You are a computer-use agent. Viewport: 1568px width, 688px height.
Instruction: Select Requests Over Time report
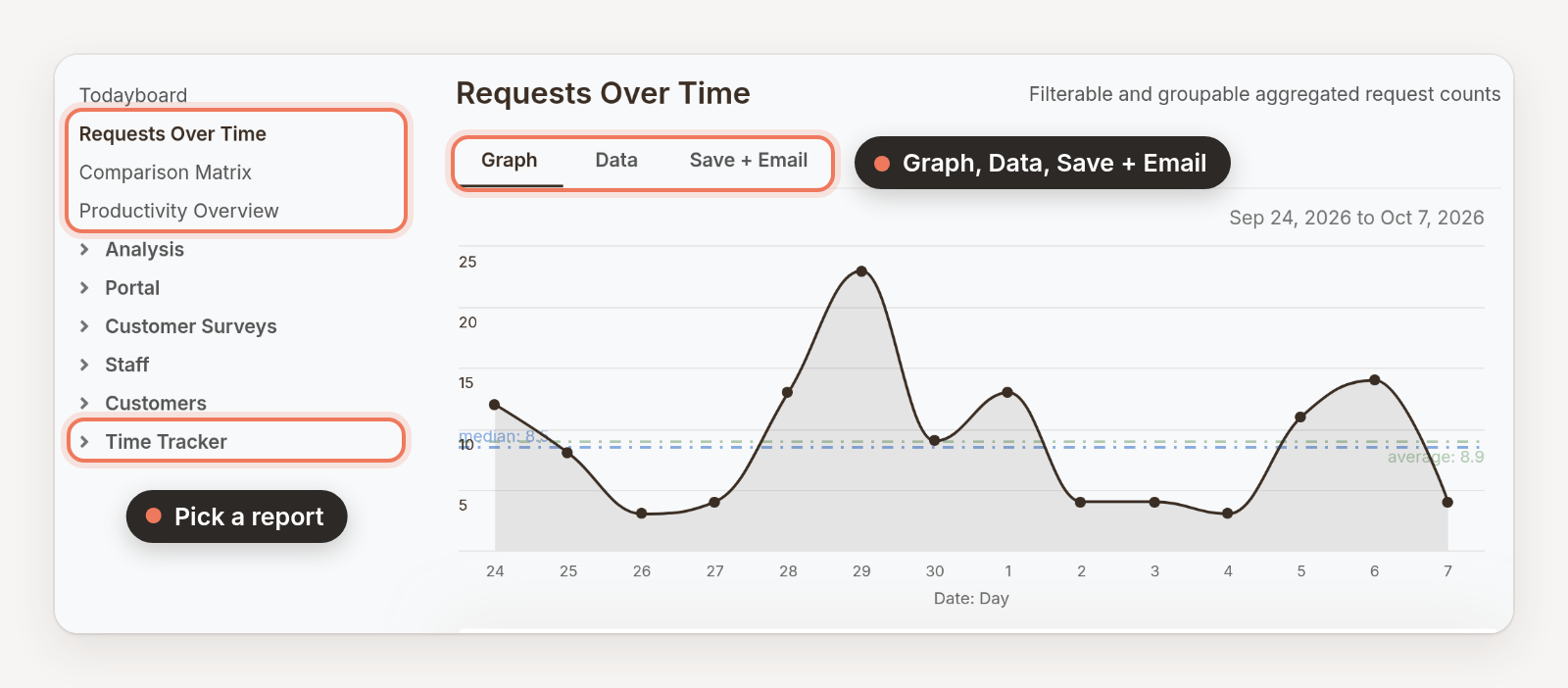pos(172,134)
